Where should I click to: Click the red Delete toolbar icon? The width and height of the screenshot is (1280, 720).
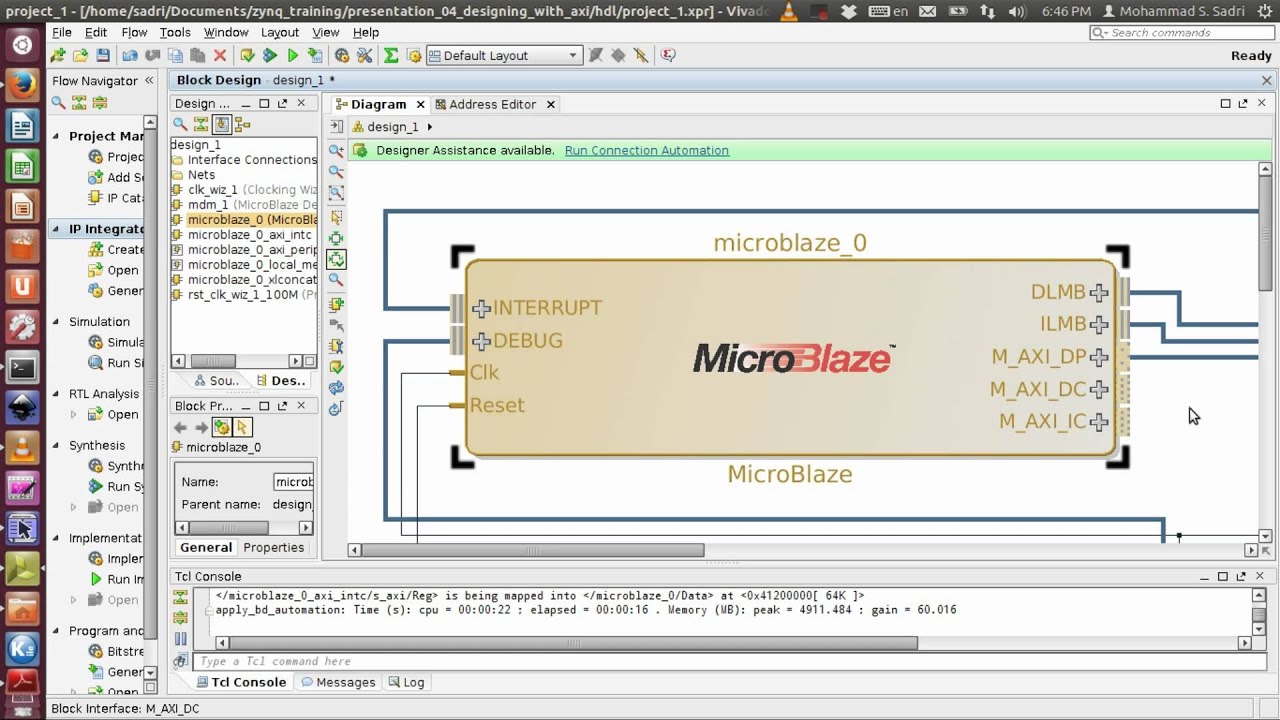tap(220, 56)
